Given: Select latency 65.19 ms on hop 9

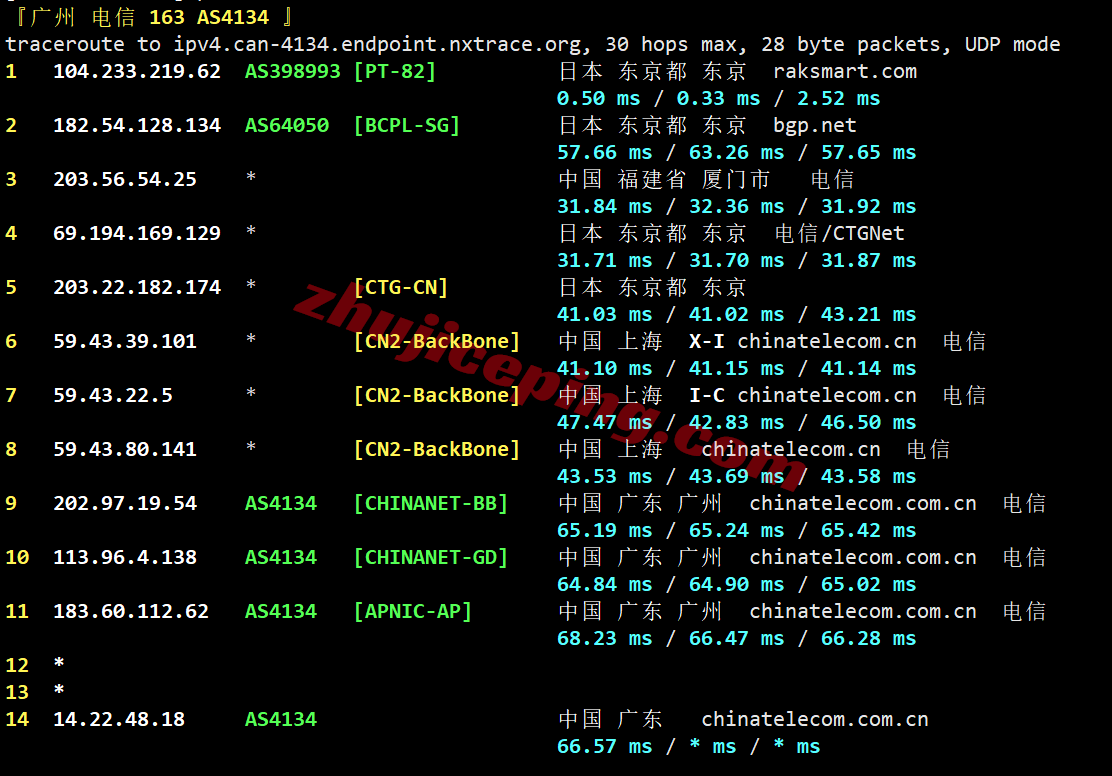Looking at the screenshot, I should [x=604, y=531].
